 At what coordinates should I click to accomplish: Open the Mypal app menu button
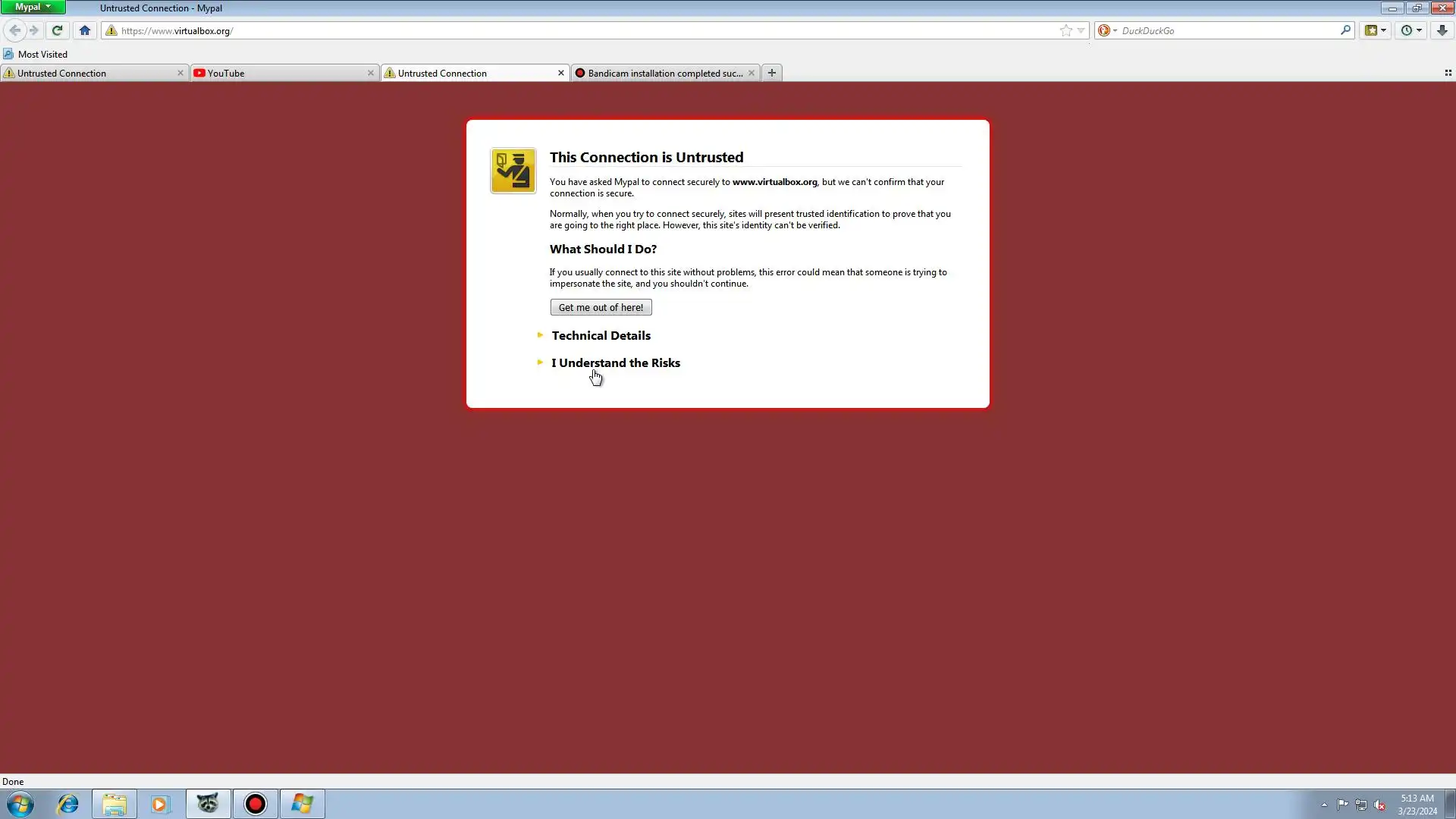(x=33, y=7)
